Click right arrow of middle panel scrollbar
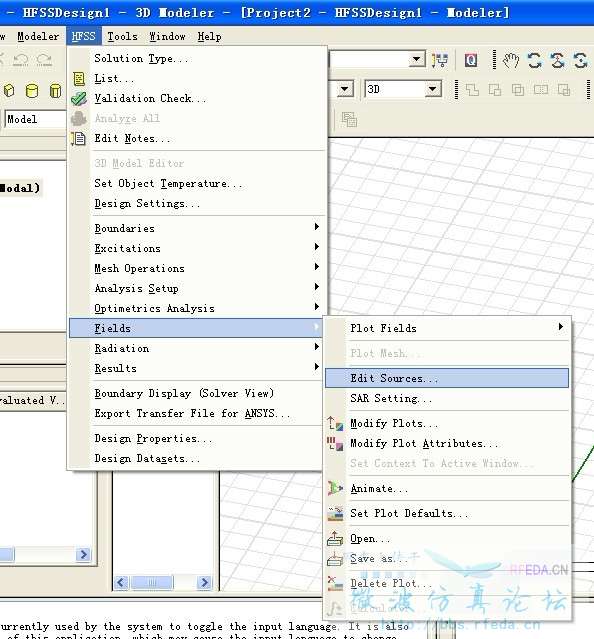The height and width of the screenshot is (639, 594). click(204, 583)
